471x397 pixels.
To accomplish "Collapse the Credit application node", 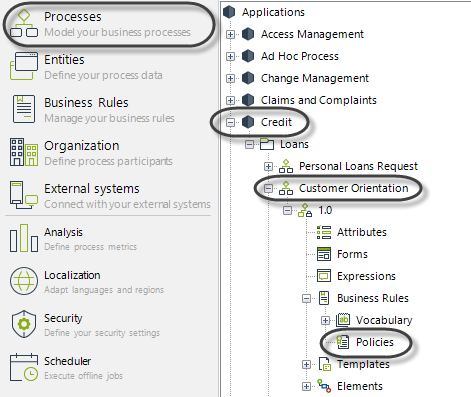I will tap(230, 122).
